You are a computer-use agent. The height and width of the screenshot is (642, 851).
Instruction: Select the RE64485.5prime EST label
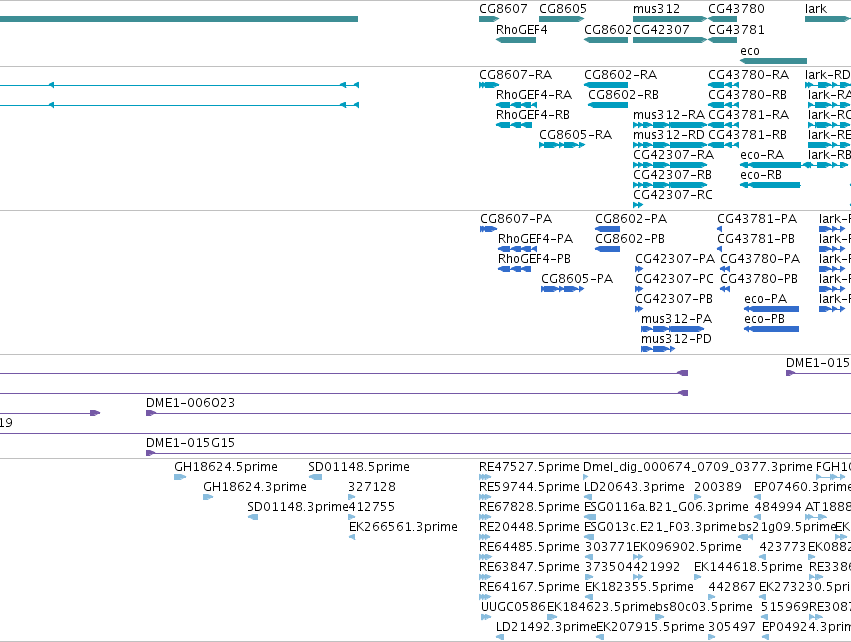click(x=529, y=547)
